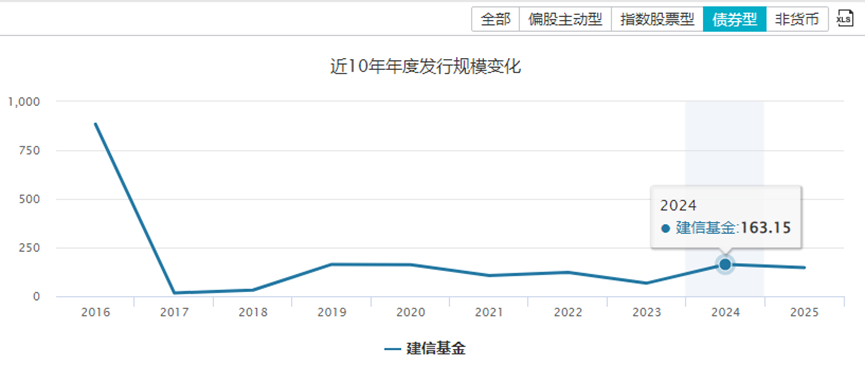Click the tooltip's 2024 heading
The image size is (865, 366).
(x=679, y=205)
